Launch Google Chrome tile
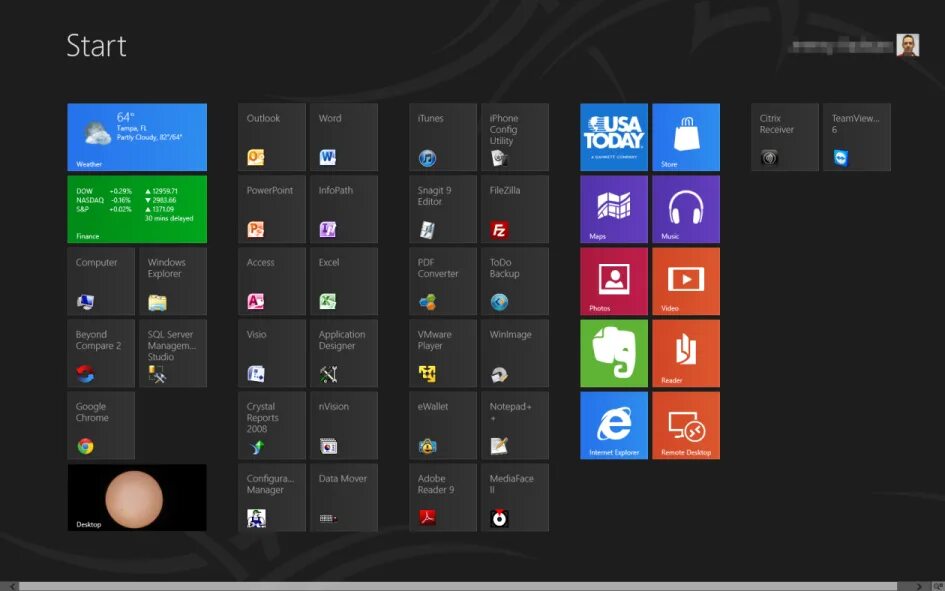This screenshot has width=945, height=591. 101,426
